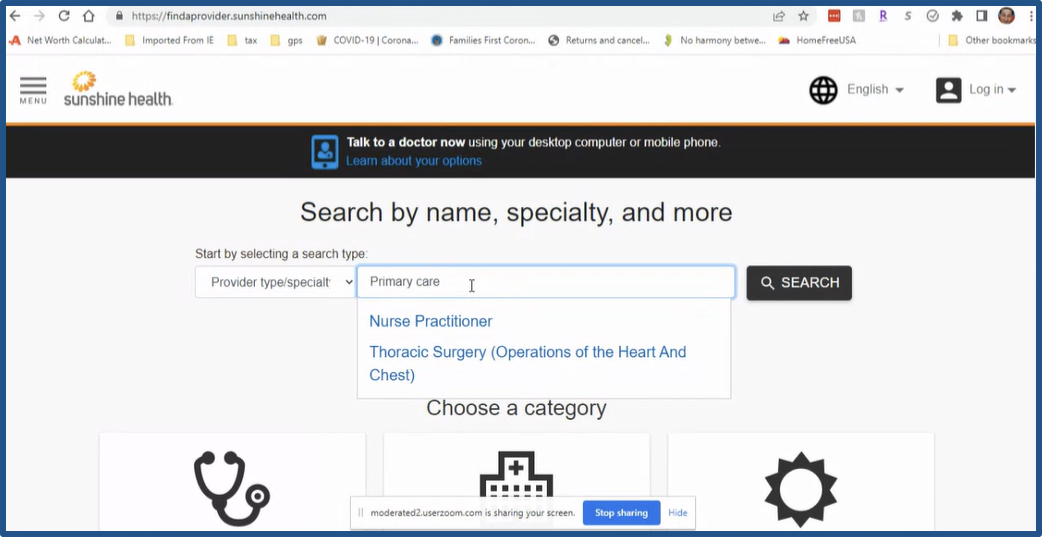The height and width of the screenshot is (537, 1042).
Task: Open the gps bookmark folder
Action: coord(286,40)
